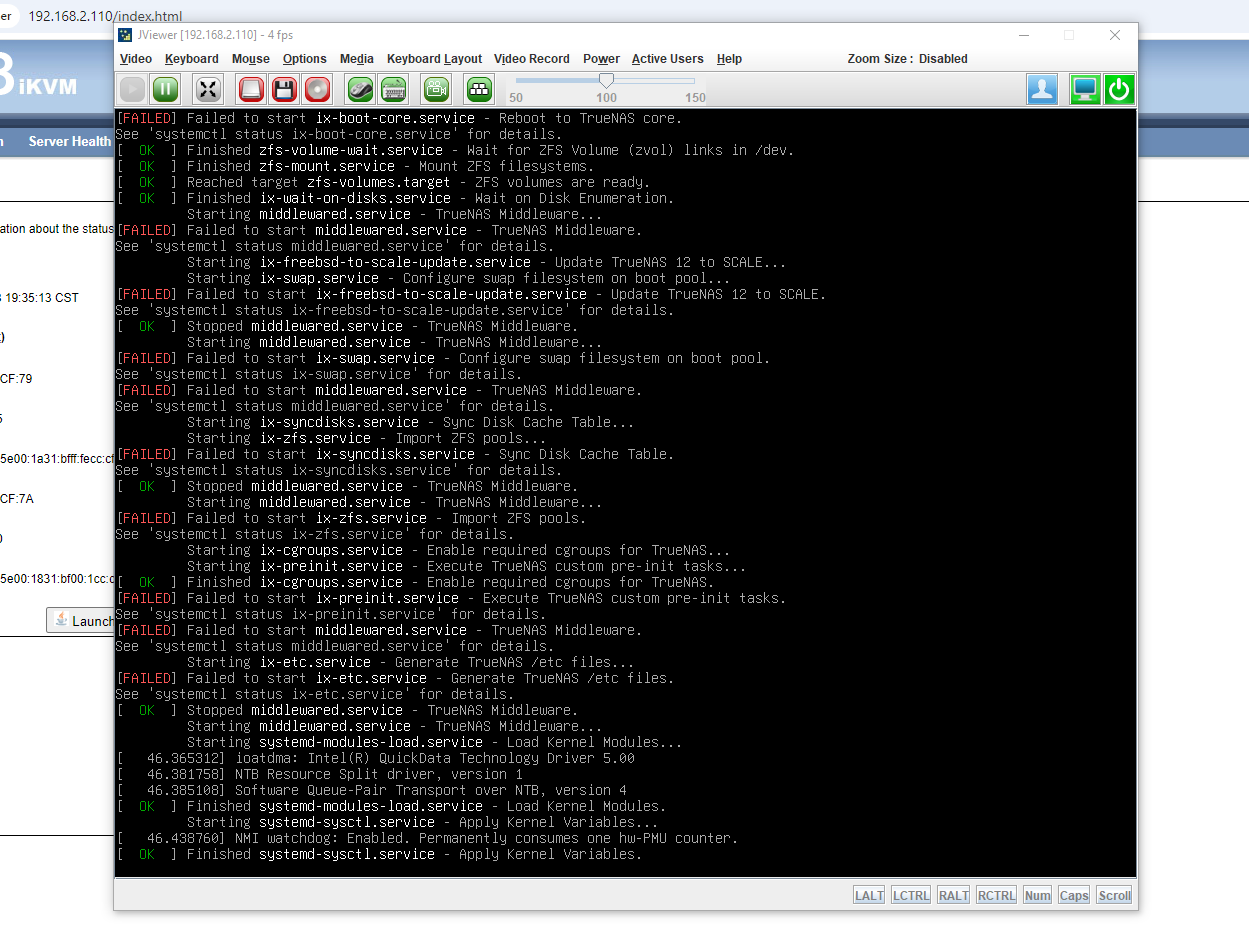Toggle the RALT key indicator

(953, 895)
